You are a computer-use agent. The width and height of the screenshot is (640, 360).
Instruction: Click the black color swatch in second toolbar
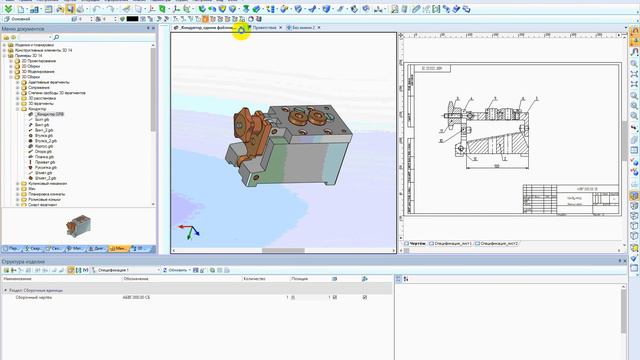point(132,19)
